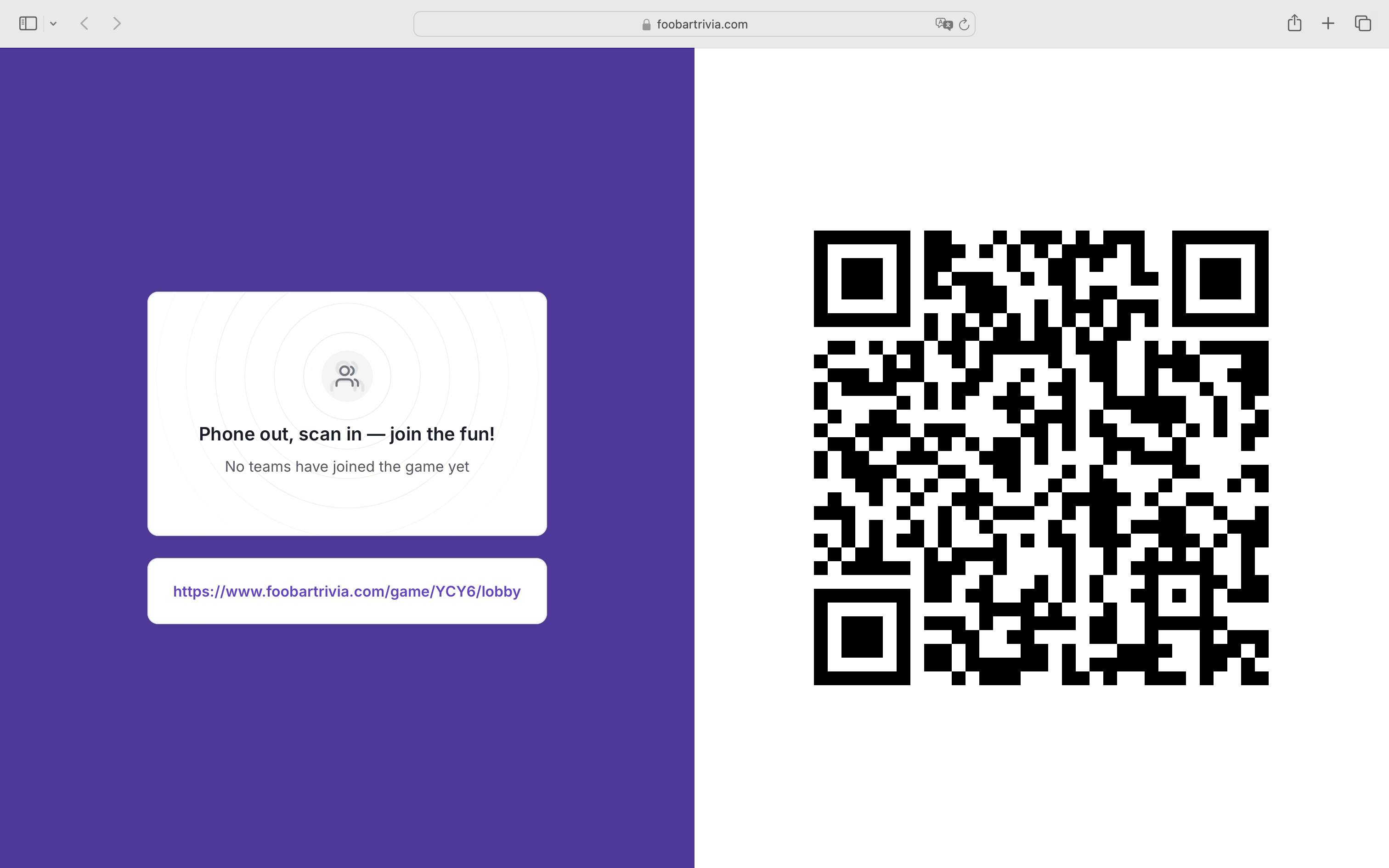Show the tab overview icon
1389x868 pixels.
click(x=1363, y=23)
